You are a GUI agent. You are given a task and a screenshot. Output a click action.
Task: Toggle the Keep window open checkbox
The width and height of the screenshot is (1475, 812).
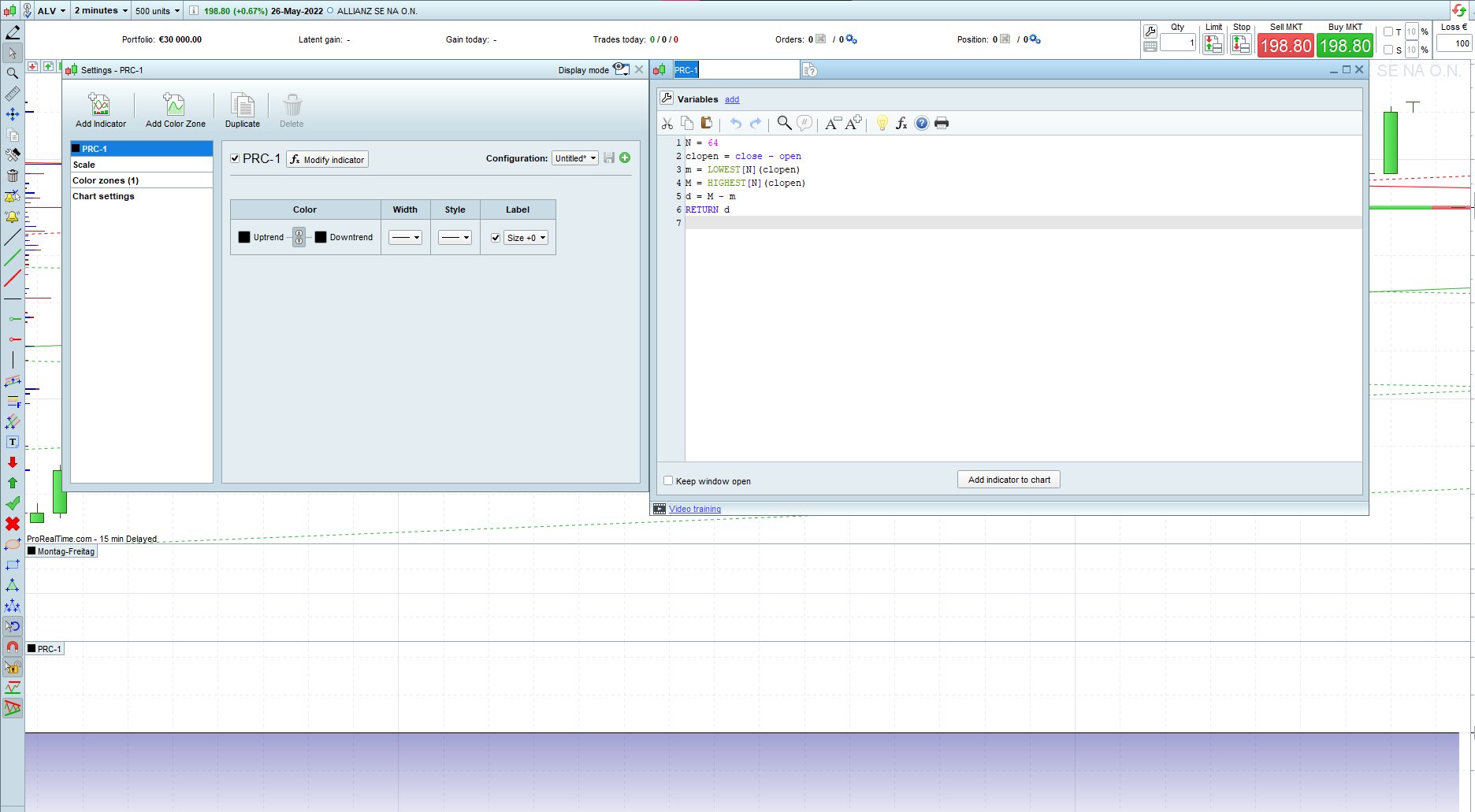(668, 480)
